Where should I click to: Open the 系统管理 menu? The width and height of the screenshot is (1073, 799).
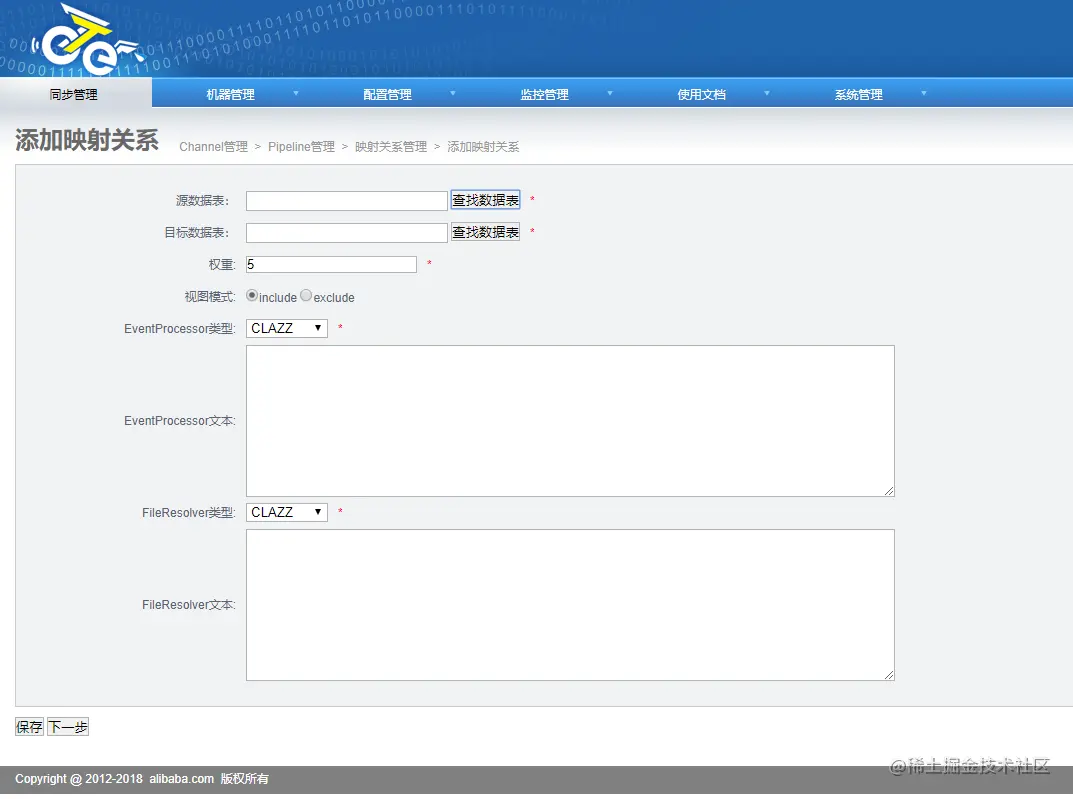pyautogui.click(x=859, y=94)
